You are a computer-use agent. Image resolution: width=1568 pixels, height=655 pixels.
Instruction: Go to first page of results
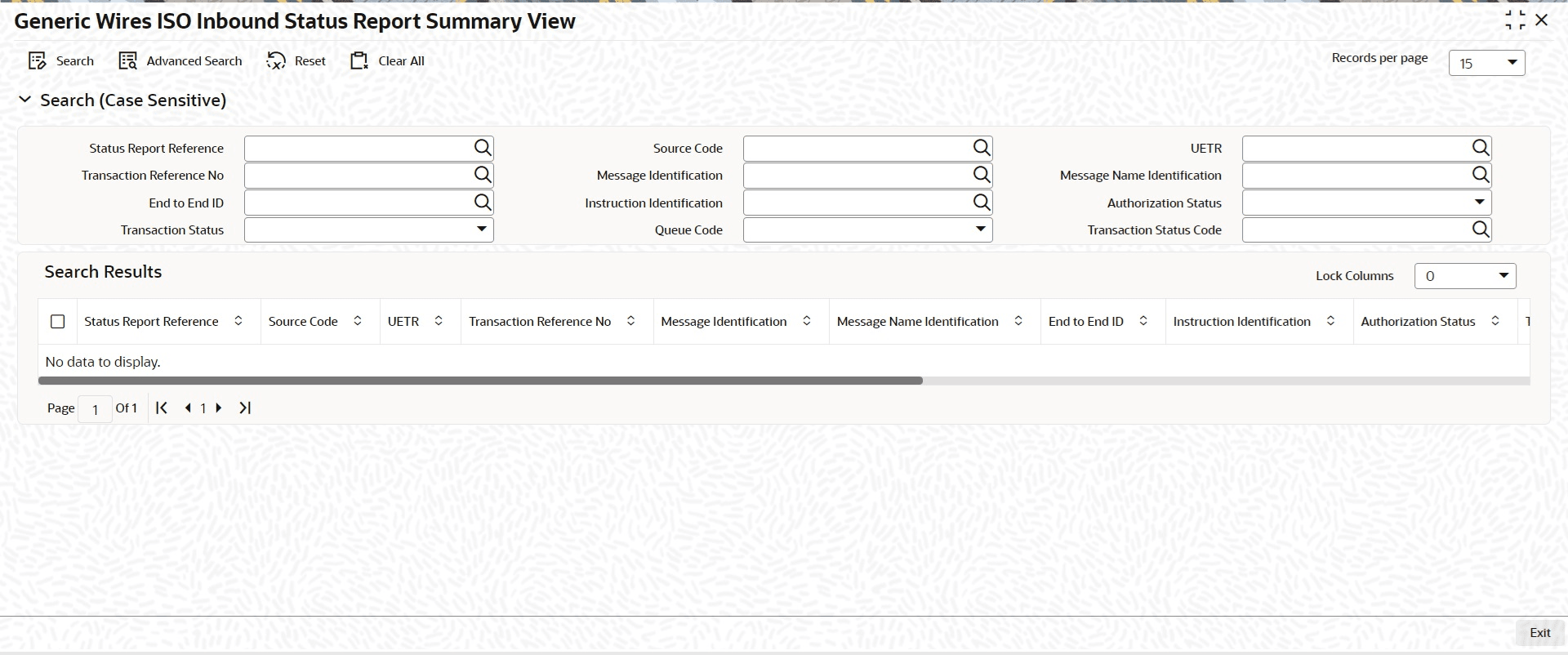click(x=162, y=408)
